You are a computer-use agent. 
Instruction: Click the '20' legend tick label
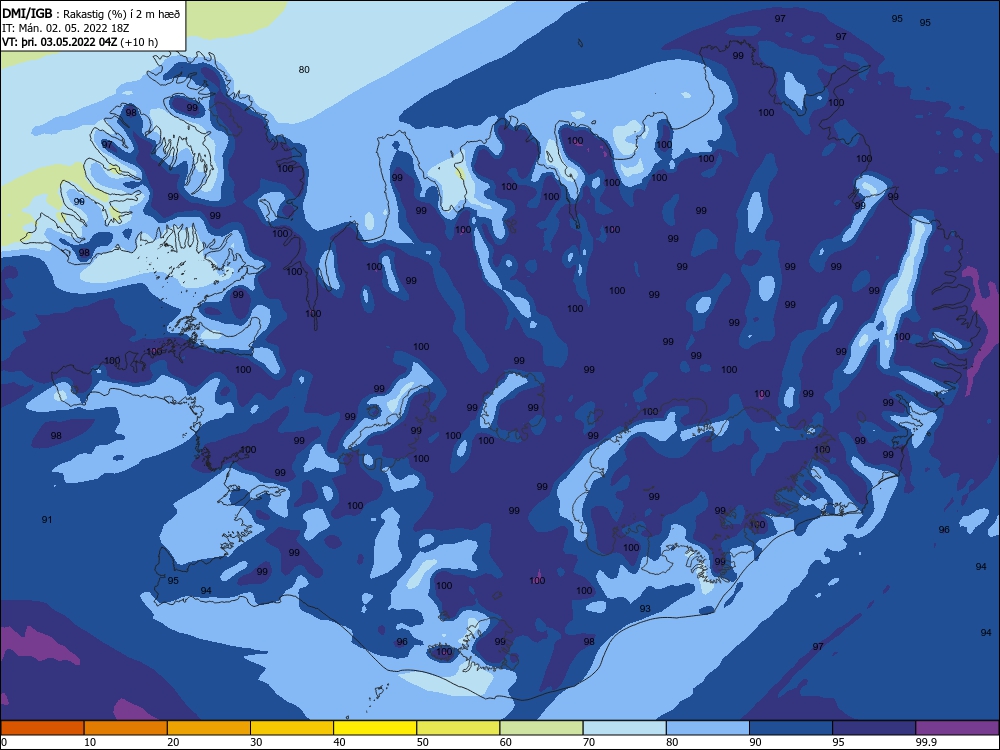173,742
